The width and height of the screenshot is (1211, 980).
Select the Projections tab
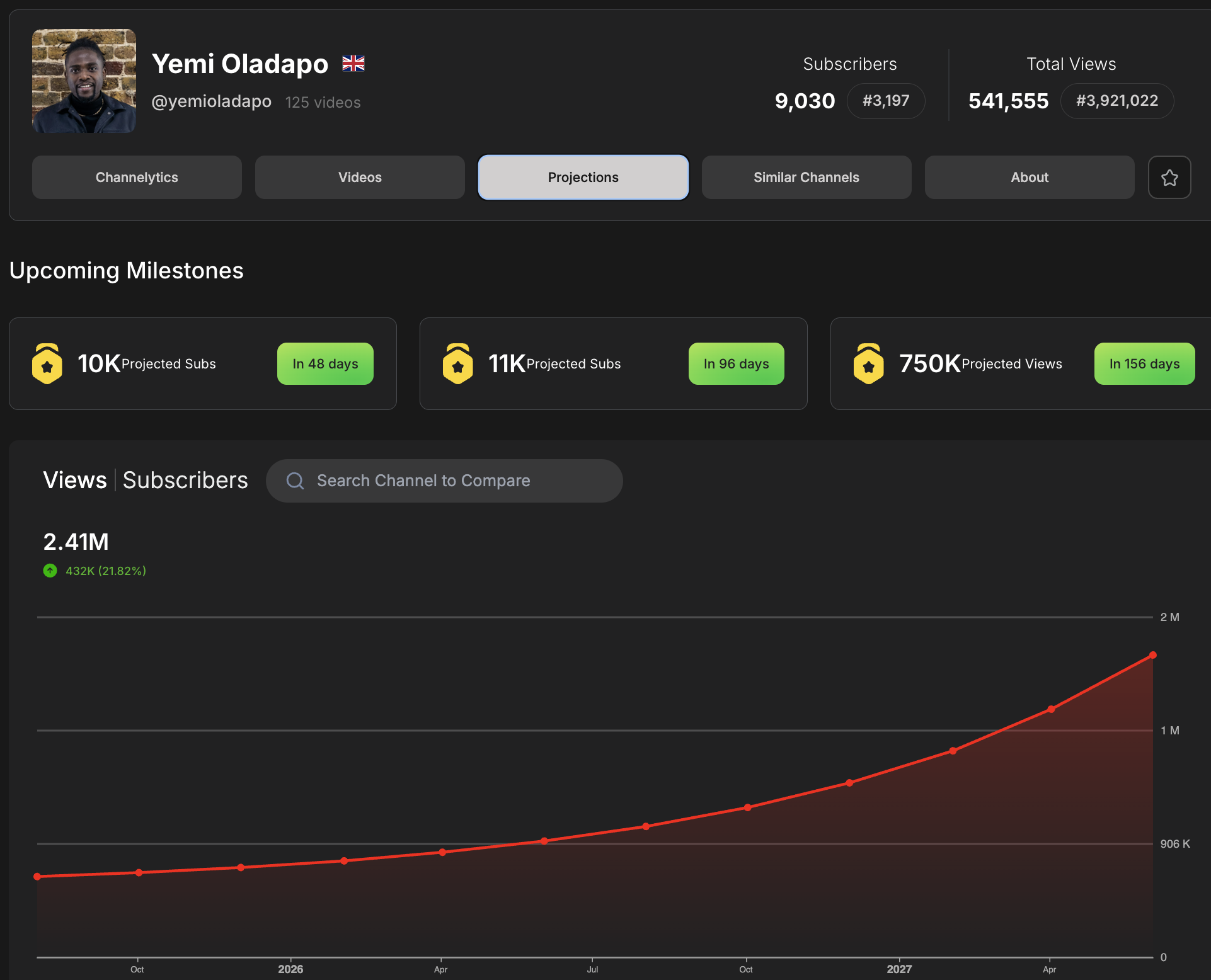[x=583, y=178]
